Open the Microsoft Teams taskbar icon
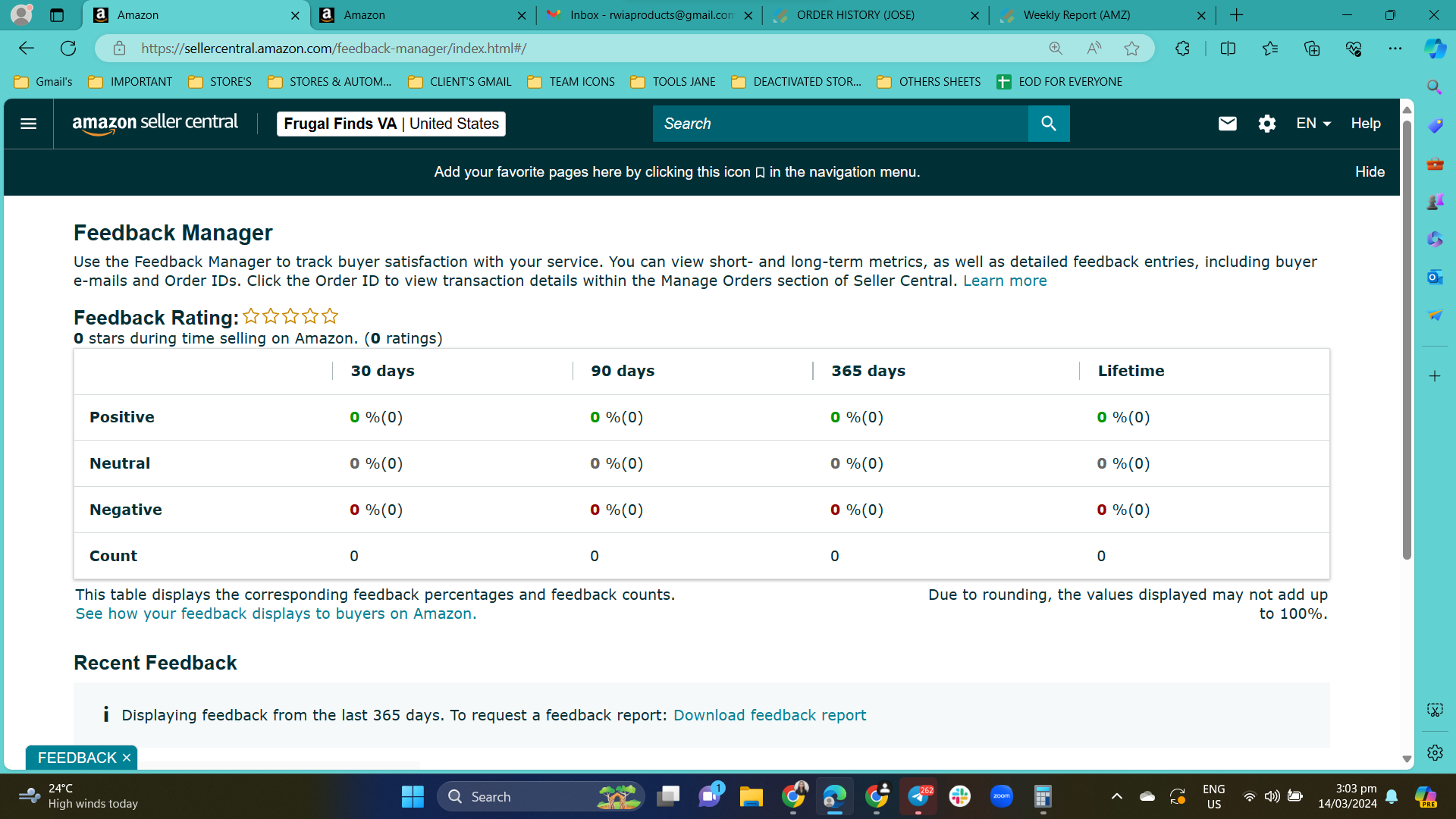The width and height of the screenshot is (1456, 819). (710, 797)
